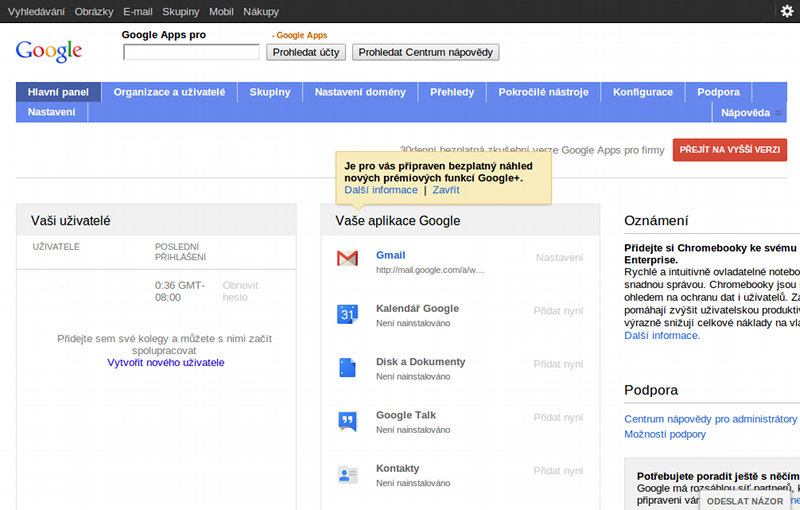Switch to the Podpora tab
This screenshot has width=800, height=510.
tap(718, 92)
